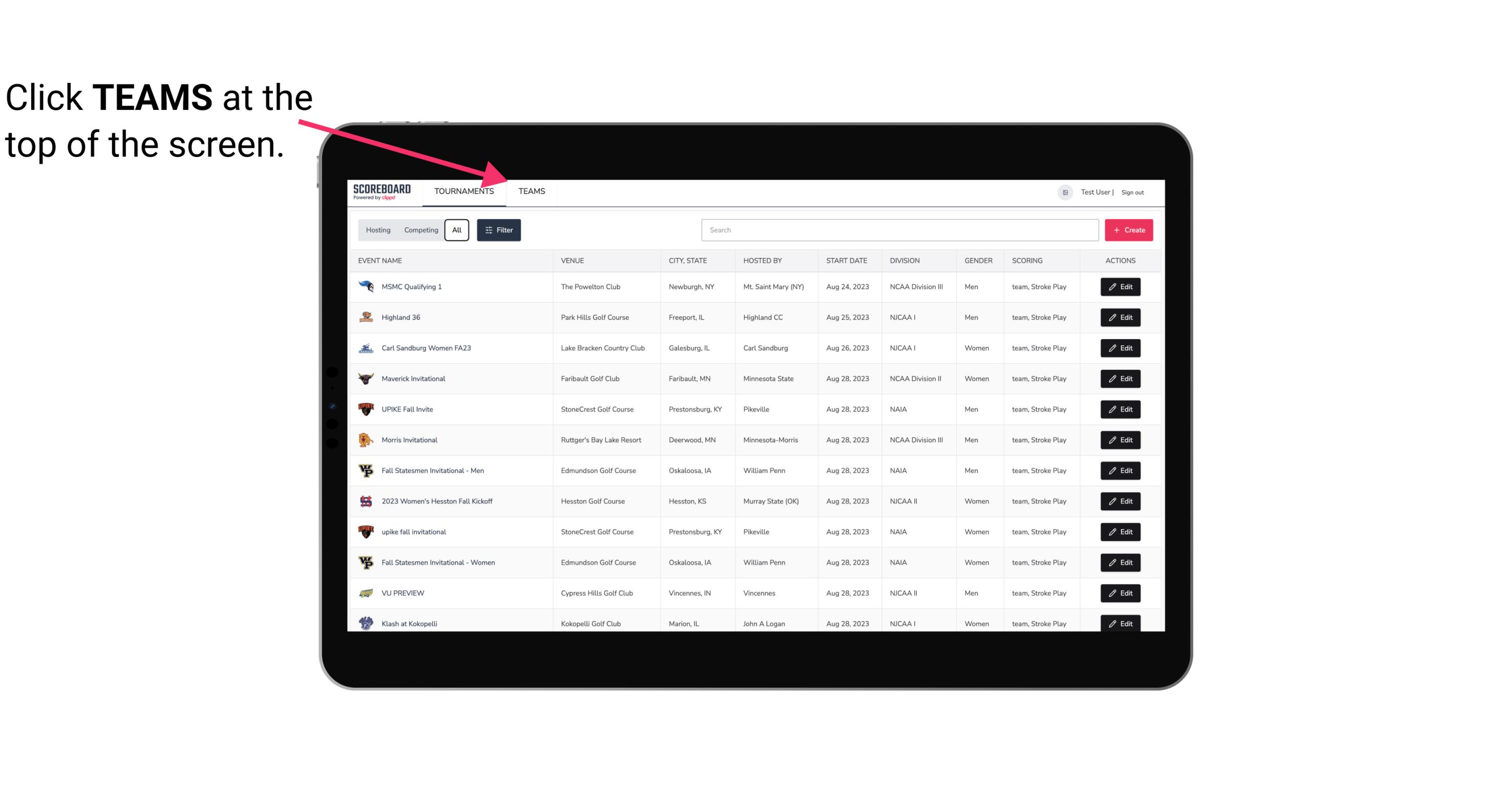This screenshot has width=1510, height=812.
Task: Click Sign out link top right
Action: click(x=1132, y=191)
